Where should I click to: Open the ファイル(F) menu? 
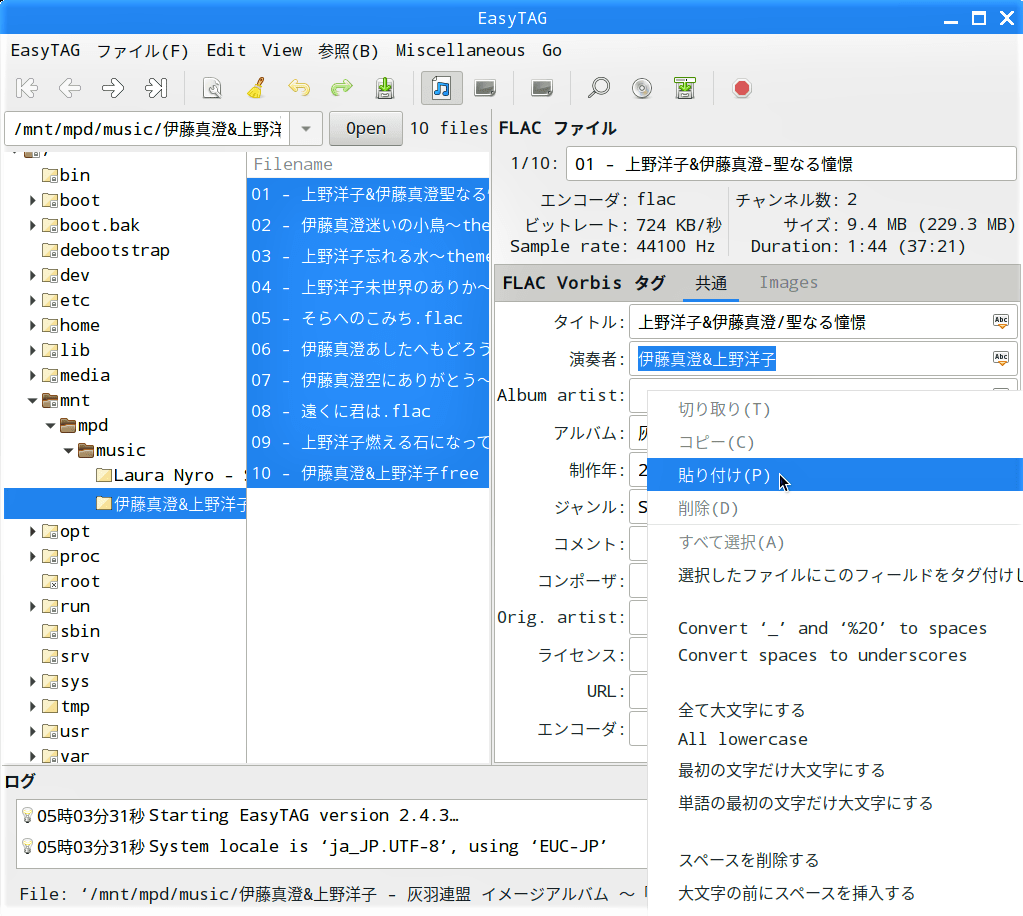pos(143,50)
